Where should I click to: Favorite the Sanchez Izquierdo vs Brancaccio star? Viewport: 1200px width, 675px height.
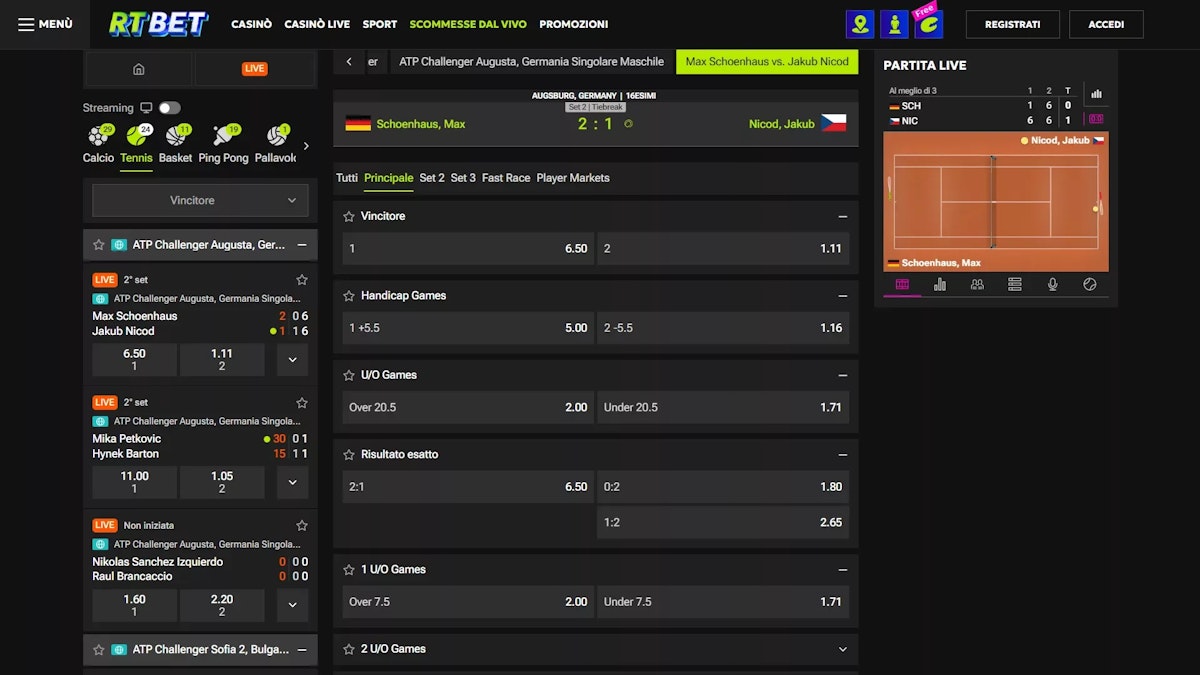coord(302,526)
